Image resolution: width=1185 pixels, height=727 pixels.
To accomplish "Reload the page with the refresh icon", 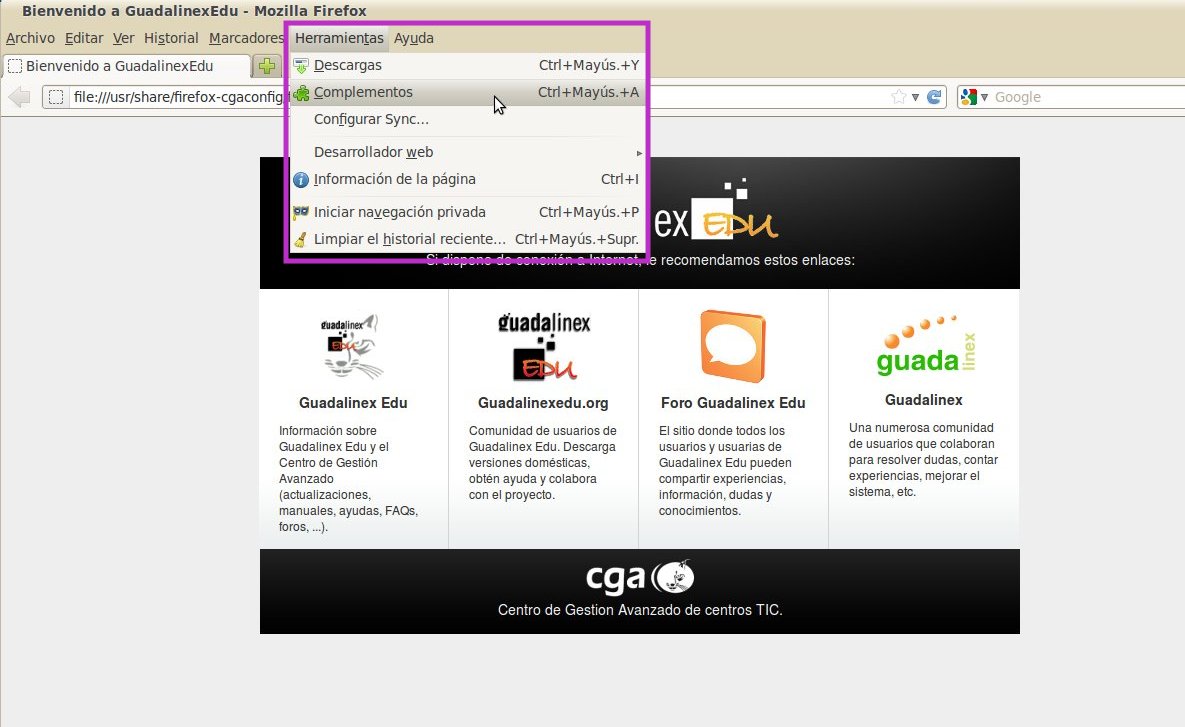I will point(934,97).
